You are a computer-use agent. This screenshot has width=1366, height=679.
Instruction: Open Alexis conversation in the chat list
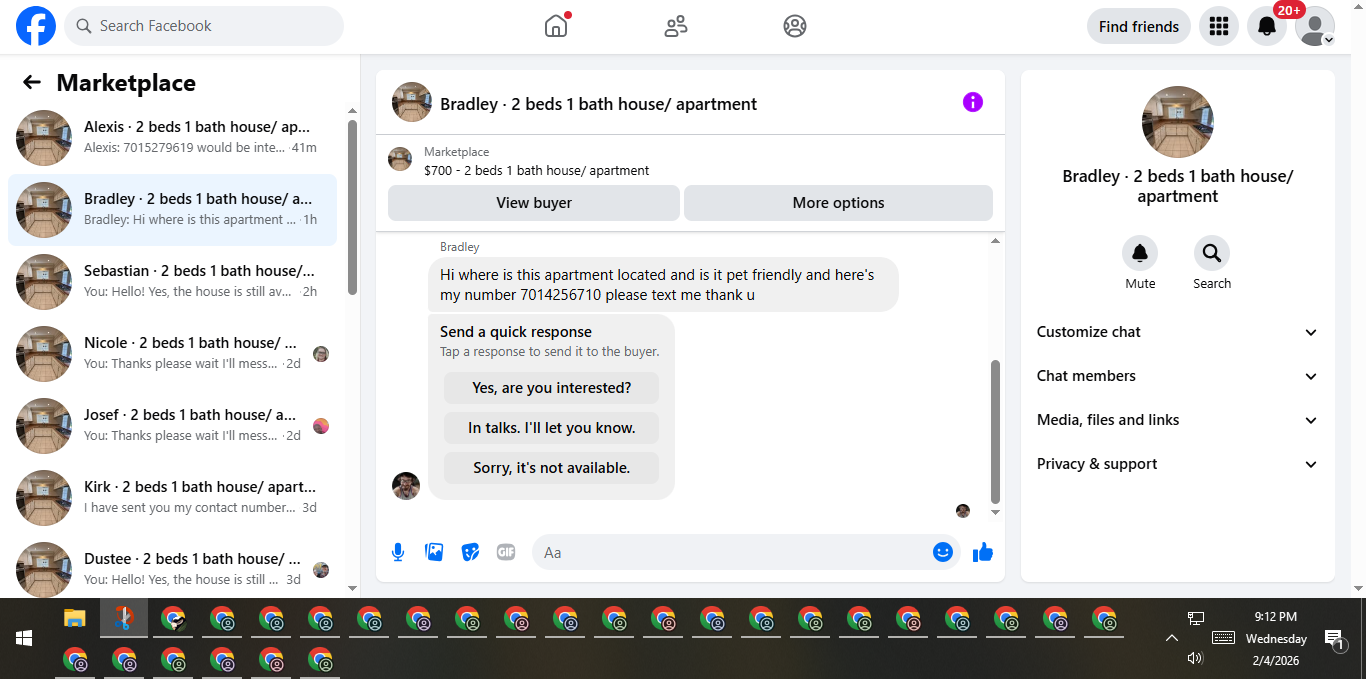[172, 138]
